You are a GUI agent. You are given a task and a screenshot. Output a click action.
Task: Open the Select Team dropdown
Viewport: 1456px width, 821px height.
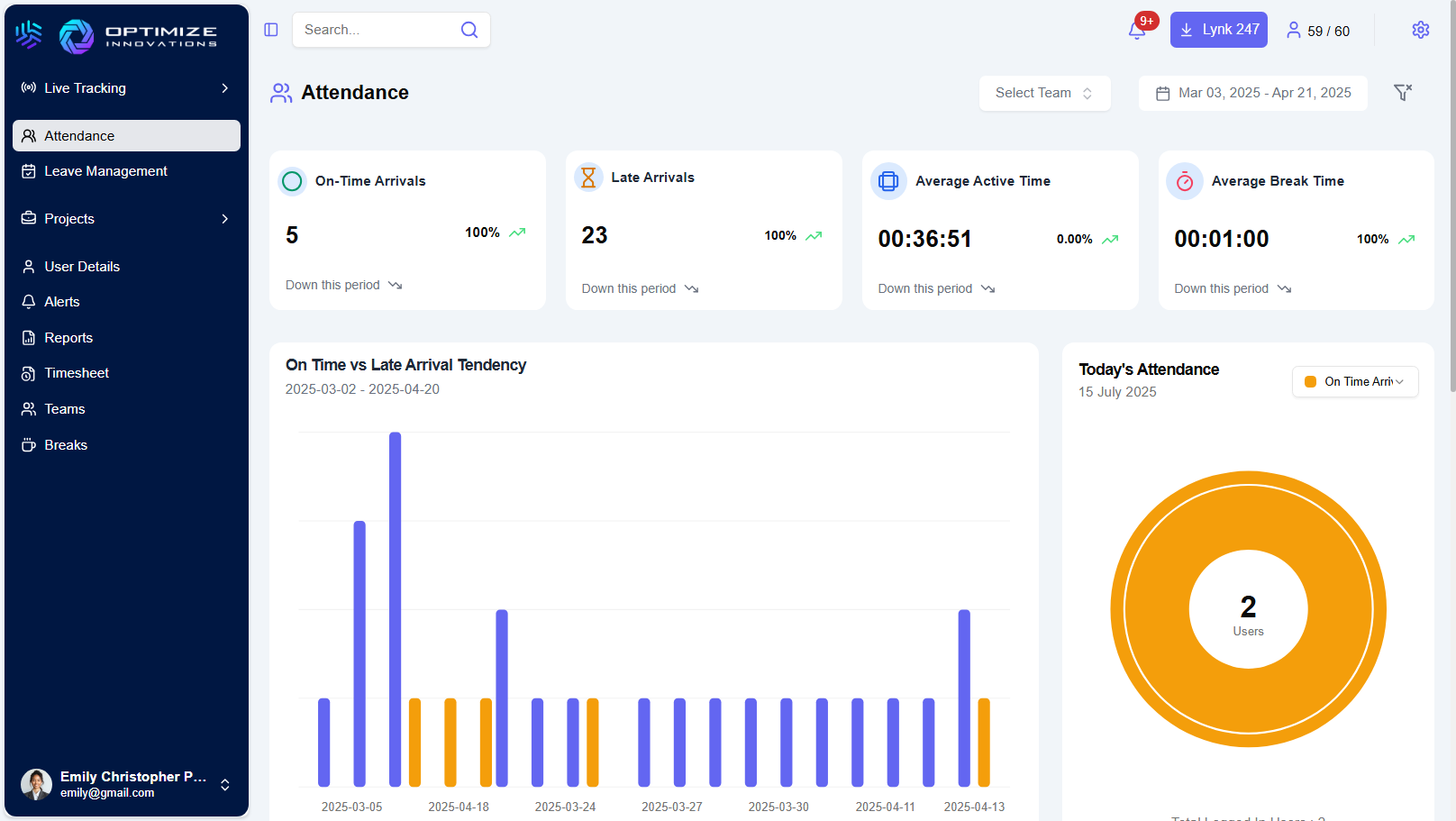coord(1044,93)
